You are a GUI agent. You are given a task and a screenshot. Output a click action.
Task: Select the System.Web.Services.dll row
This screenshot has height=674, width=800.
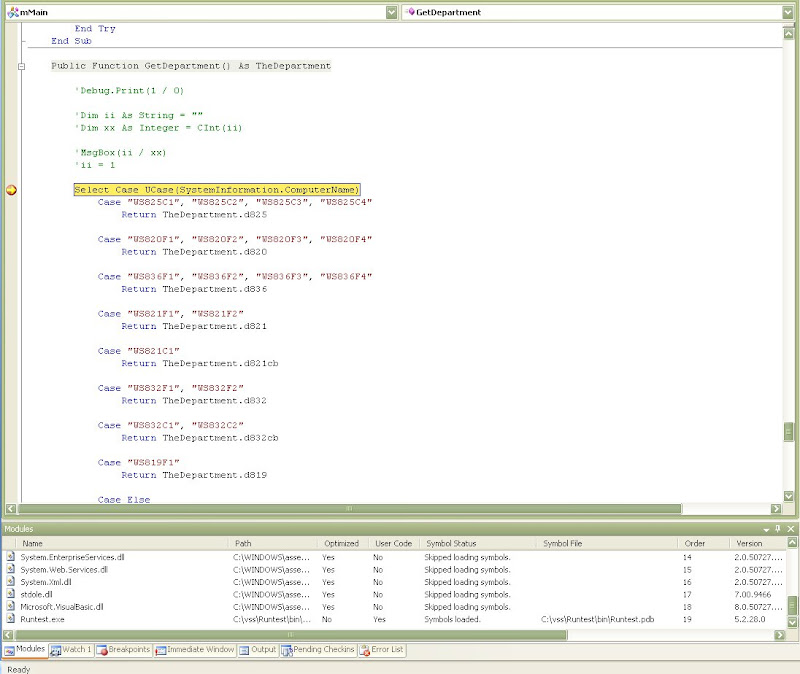(64, 569)
